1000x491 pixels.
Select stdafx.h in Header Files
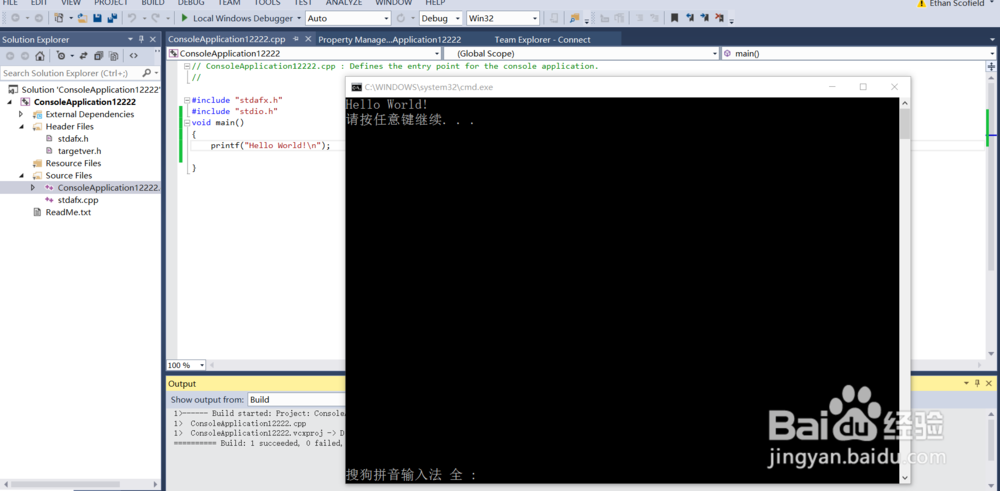coord(73,138)
